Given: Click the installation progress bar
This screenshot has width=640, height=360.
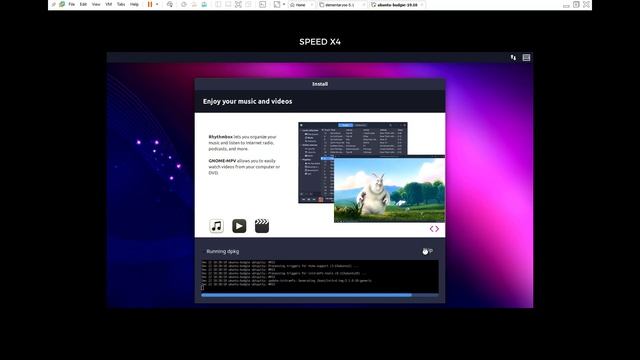Looking at the screenshot, I should coord(320,295).
